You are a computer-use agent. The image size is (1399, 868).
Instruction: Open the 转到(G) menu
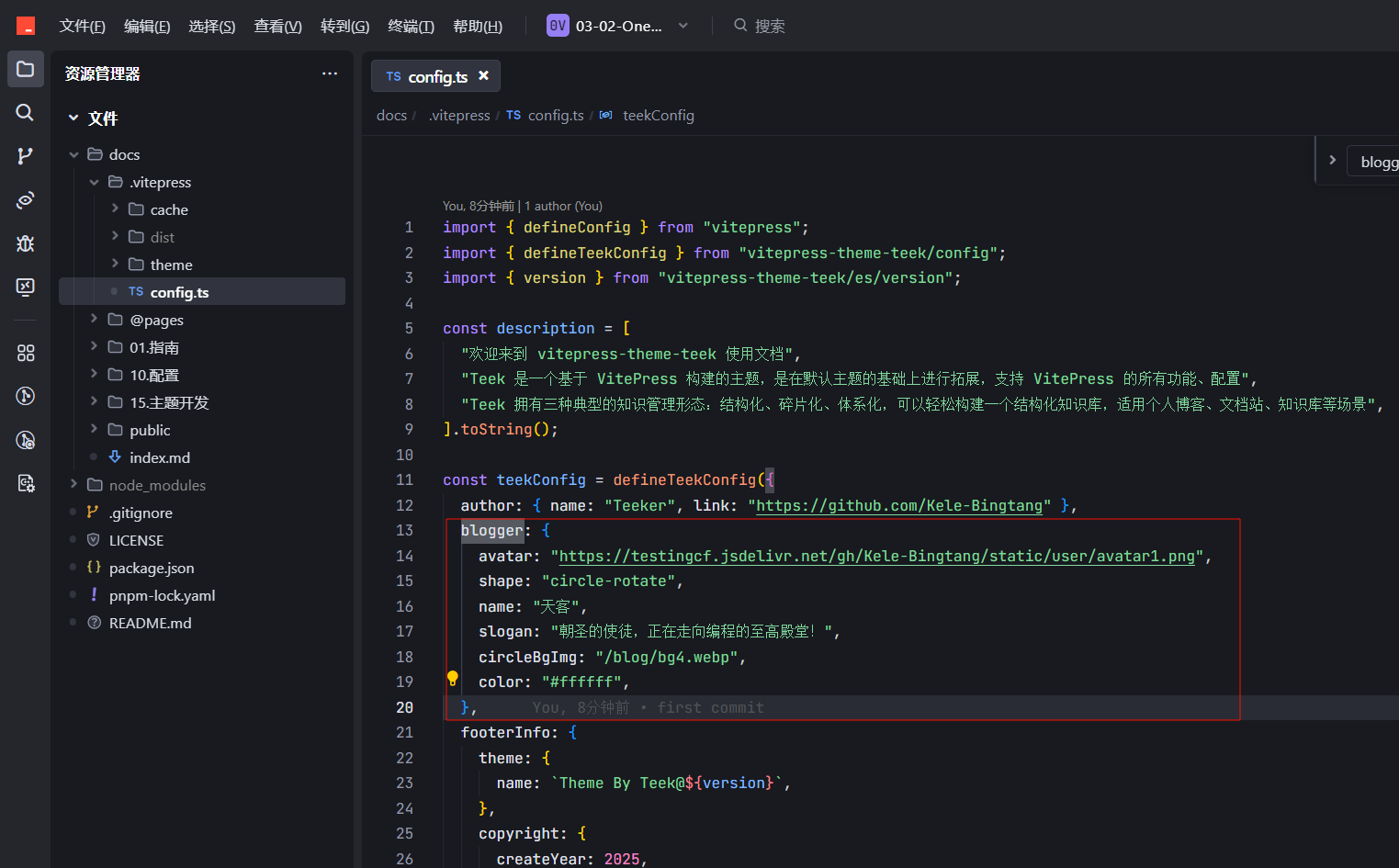pos(344,26)
